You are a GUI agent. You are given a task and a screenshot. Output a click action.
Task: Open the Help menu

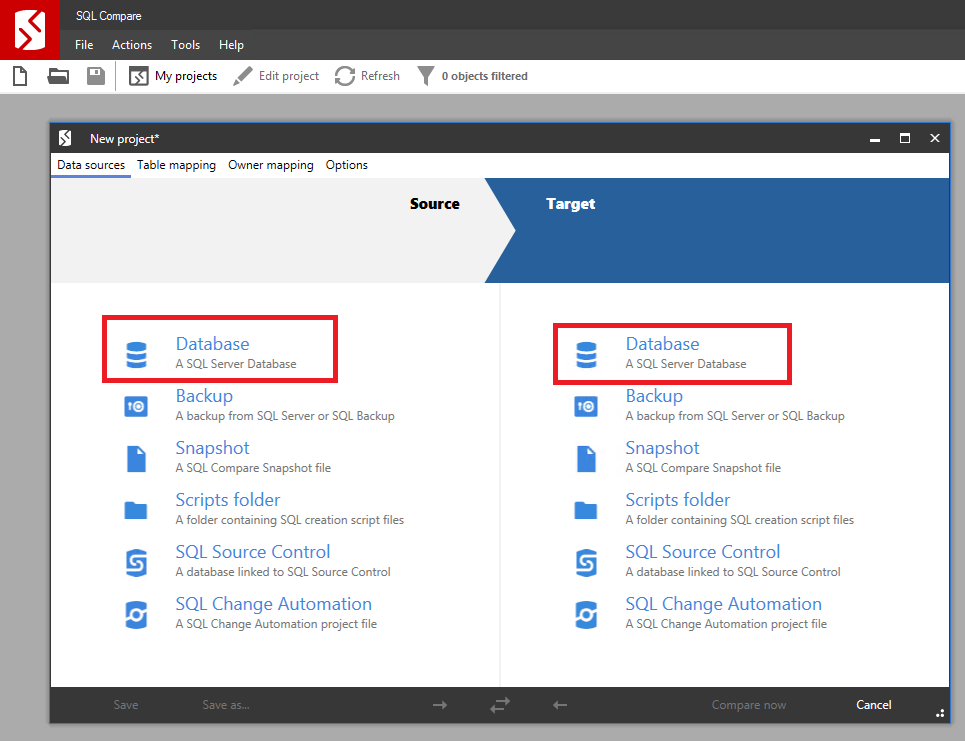pos(231,45)
